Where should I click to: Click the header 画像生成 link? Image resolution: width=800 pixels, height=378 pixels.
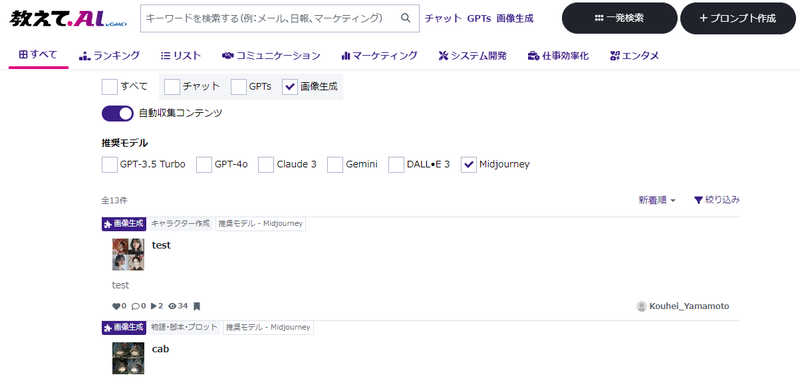click(x=515, y=18)
